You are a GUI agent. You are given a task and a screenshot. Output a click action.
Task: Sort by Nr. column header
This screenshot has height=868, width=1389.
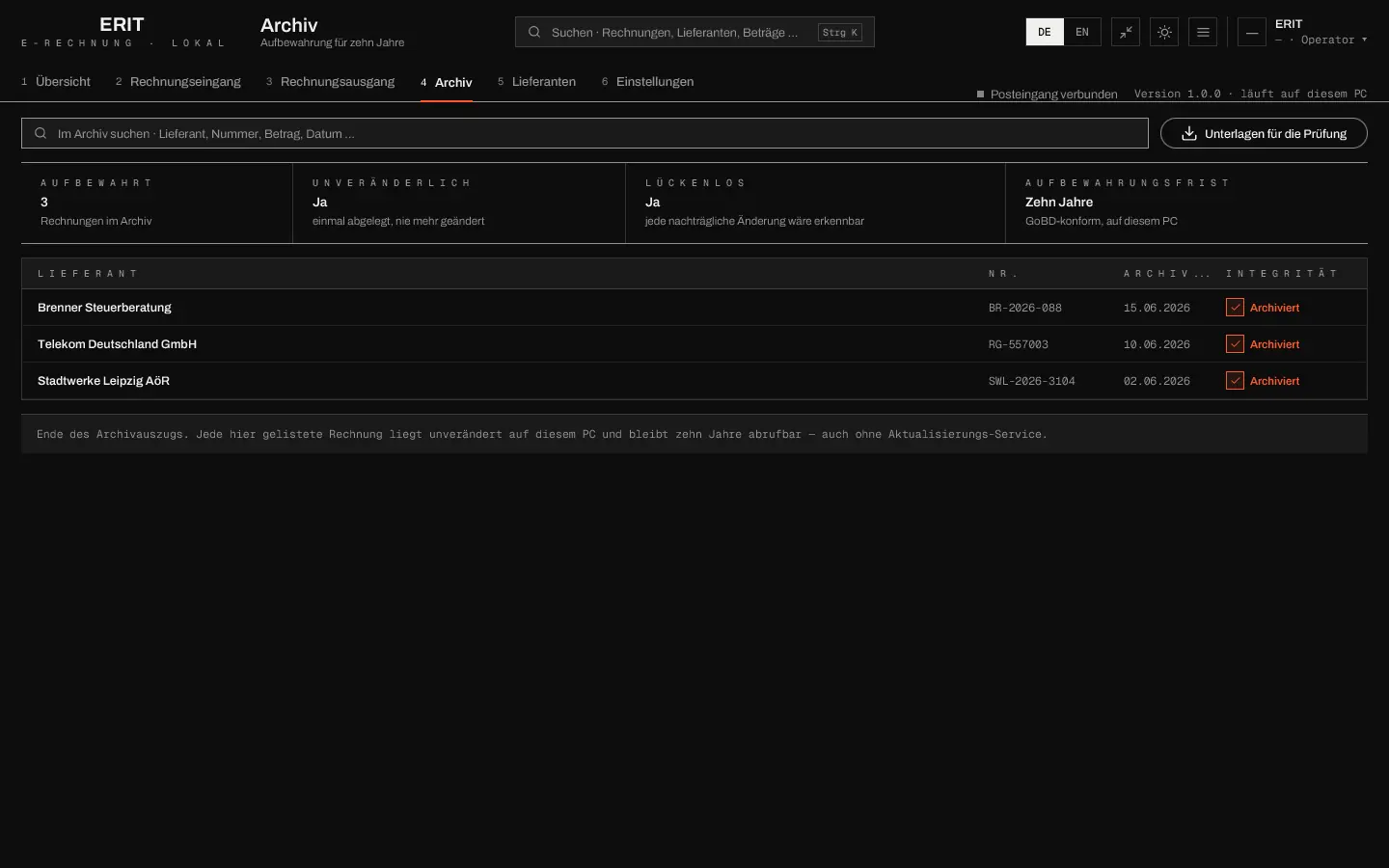1003,274
